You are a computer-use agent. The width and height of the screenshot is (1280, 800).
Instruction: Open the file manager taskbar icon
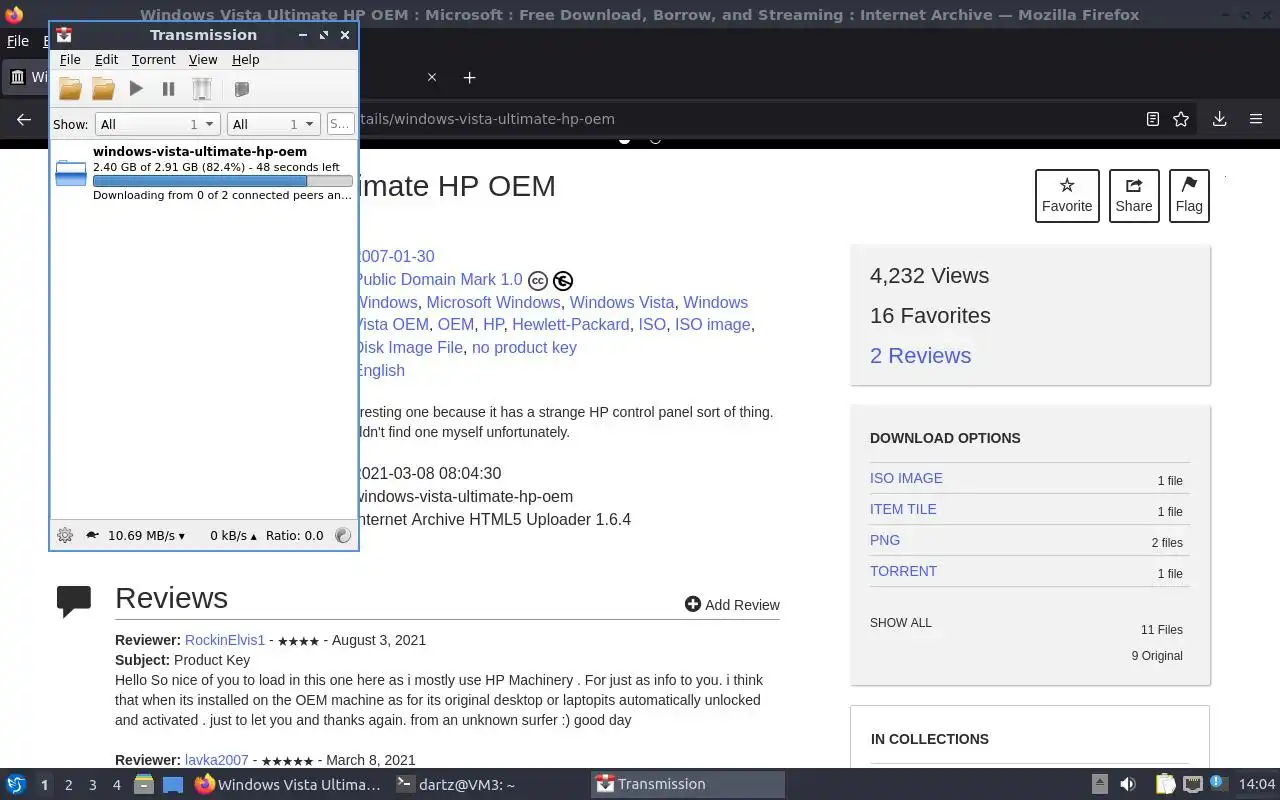click(x=144, y=784)
